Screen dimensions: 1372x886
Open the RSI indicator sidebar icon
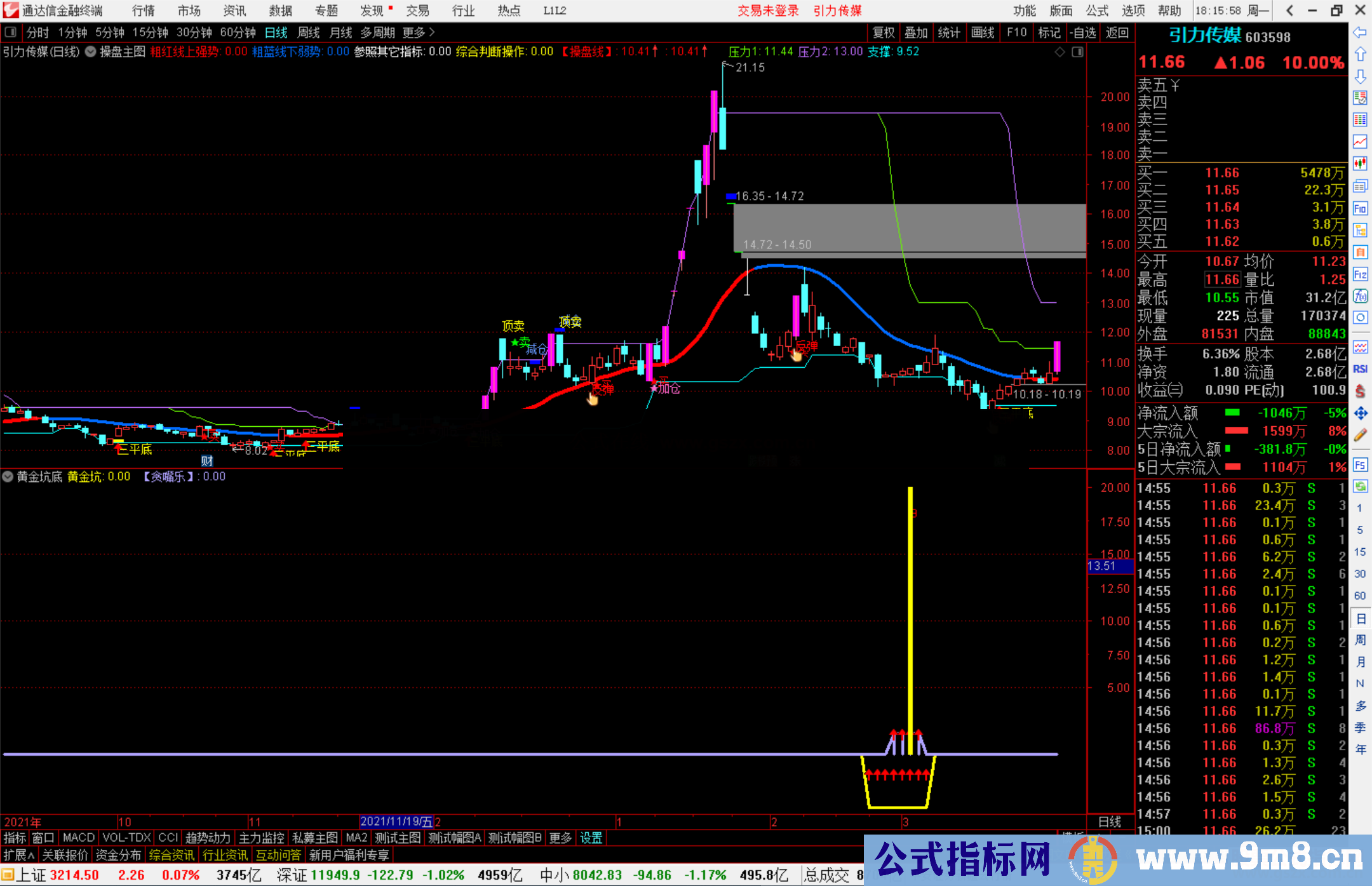coord(1360,369)
